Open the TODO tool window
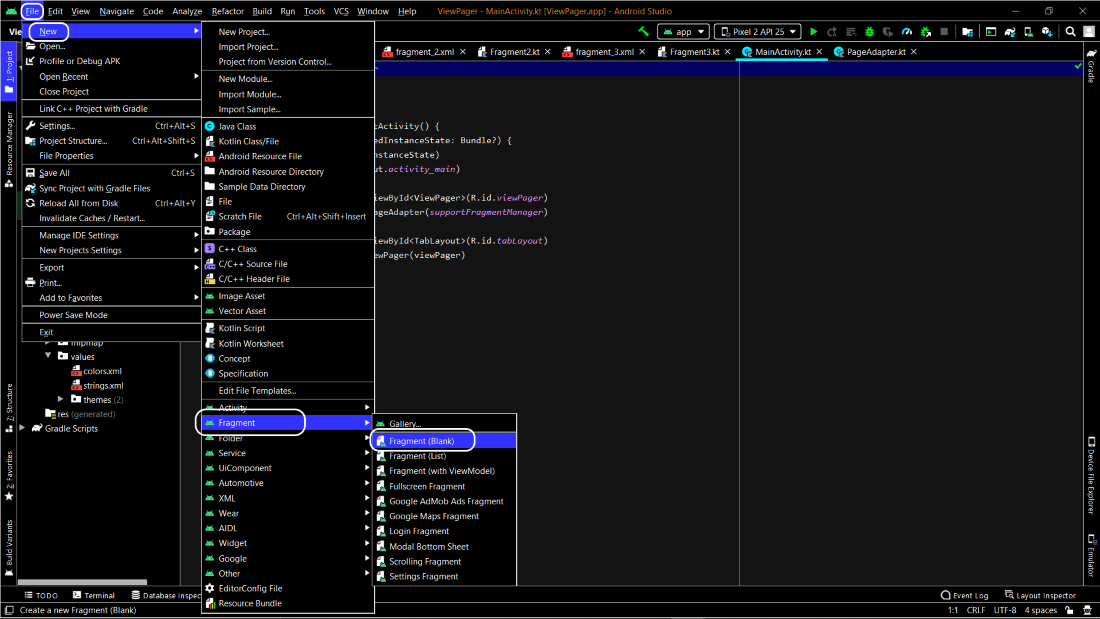 [x=41, y=595]
